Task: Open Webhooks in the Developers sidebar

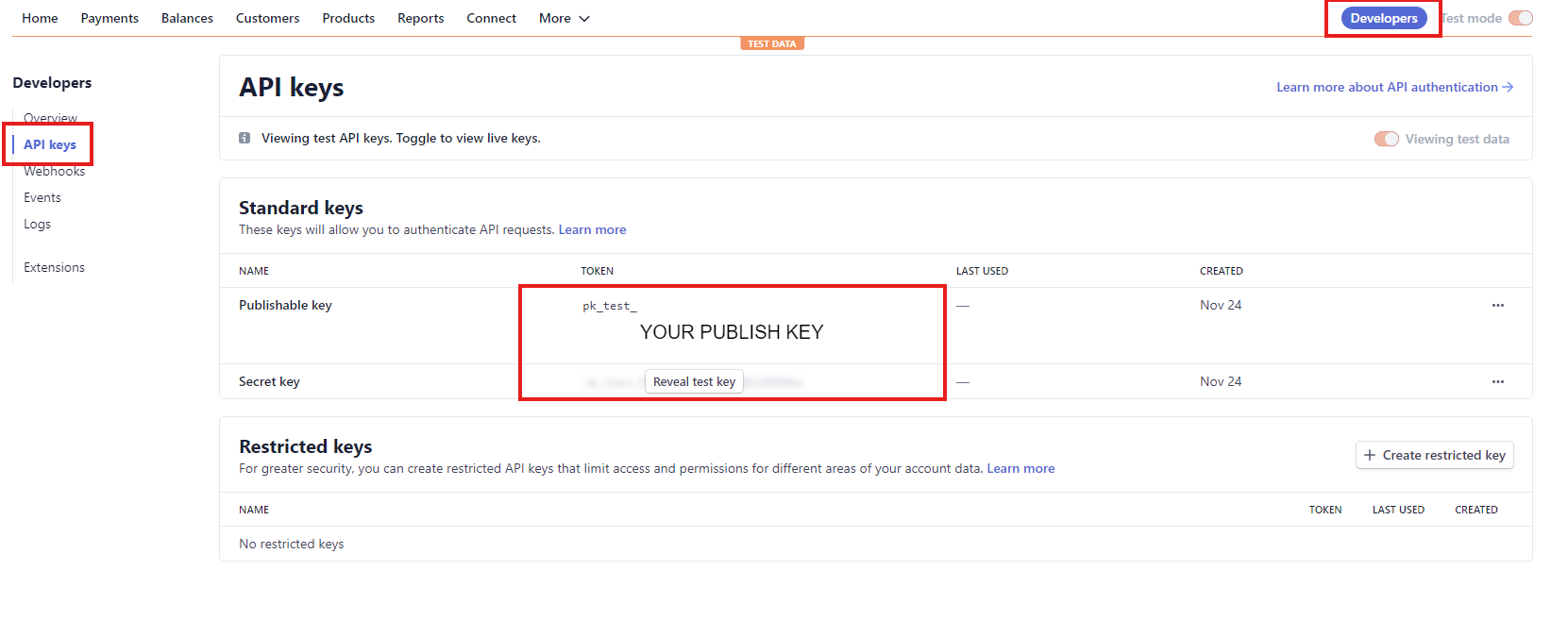Action: [55, 171]
